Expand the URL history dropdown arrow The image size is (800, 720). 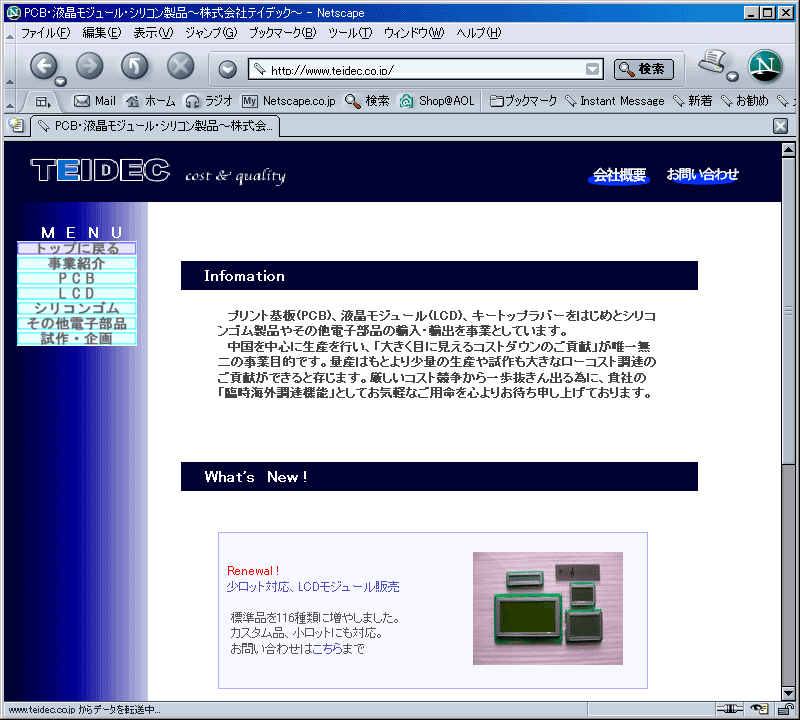coord(592,69)
